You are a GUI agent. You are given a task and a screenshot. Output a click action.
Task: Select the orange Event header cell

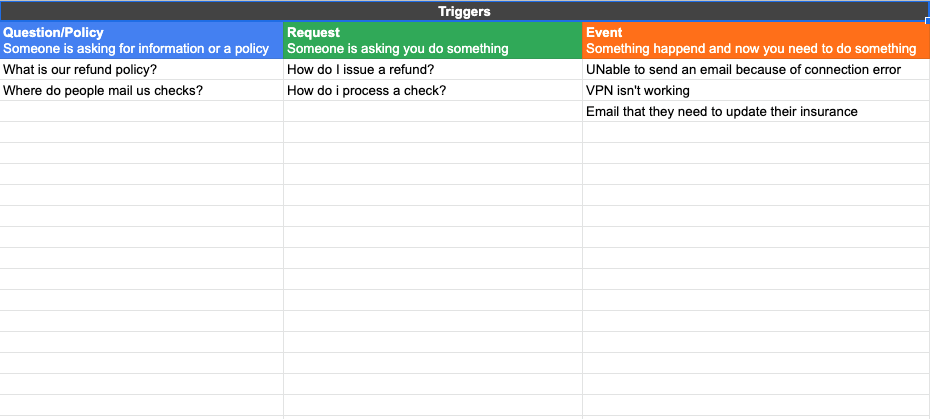pos(756,40)
